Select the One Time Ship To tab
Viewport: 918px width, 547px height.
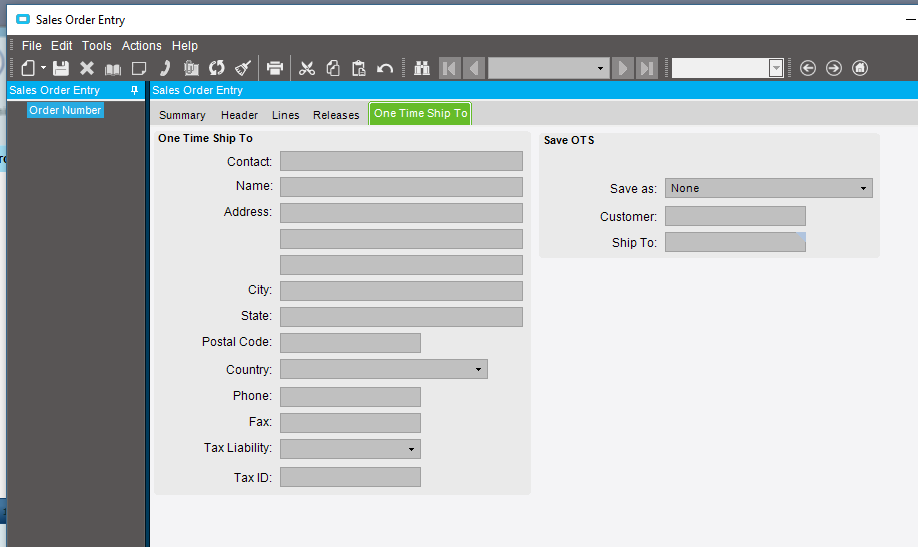coord(420,114)
